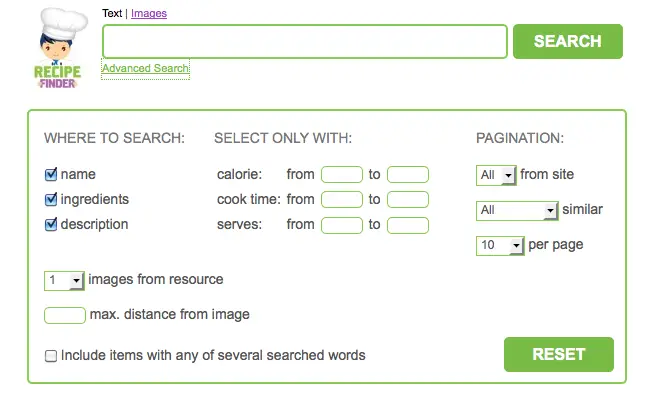This screenshot has height=404, width=662.
Task: Click the Recipe Finder chef logo
Action: pyautogui.click(x=58, y=49)
